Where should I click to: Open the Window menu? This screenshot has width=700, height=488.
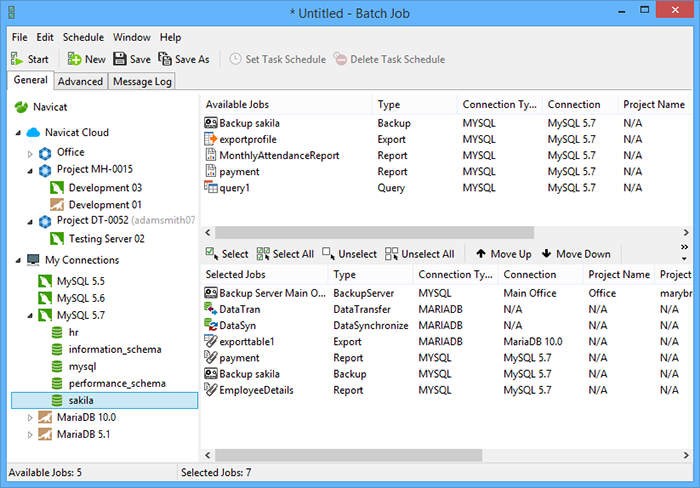point(132,38)
